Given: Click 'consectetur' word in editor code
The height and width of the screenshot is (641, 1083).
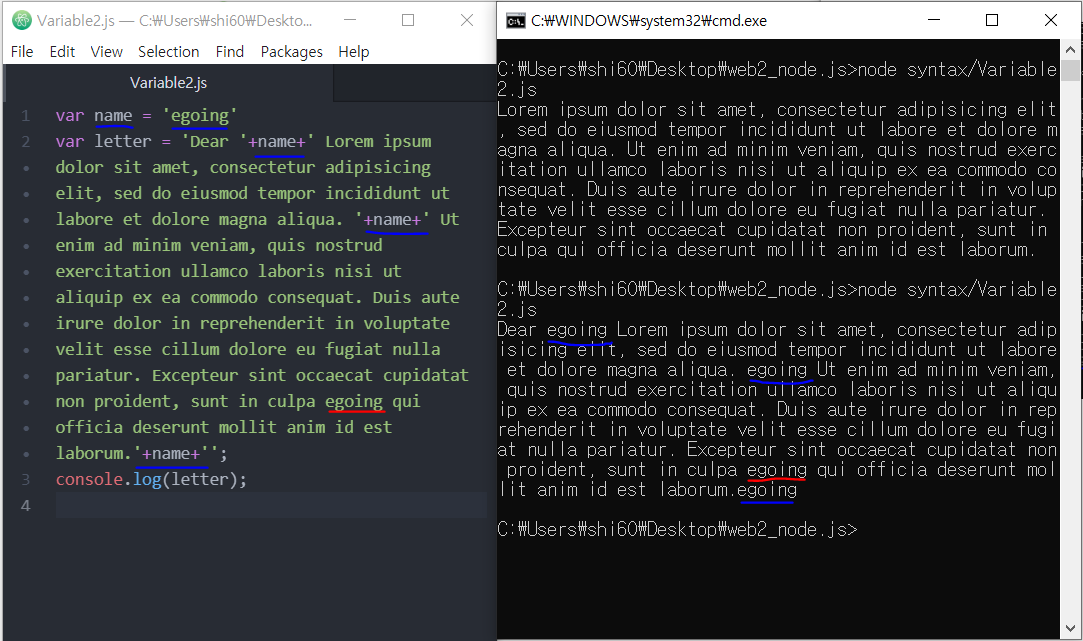Looking at the screenshot, I should click(x=262, y=167).
